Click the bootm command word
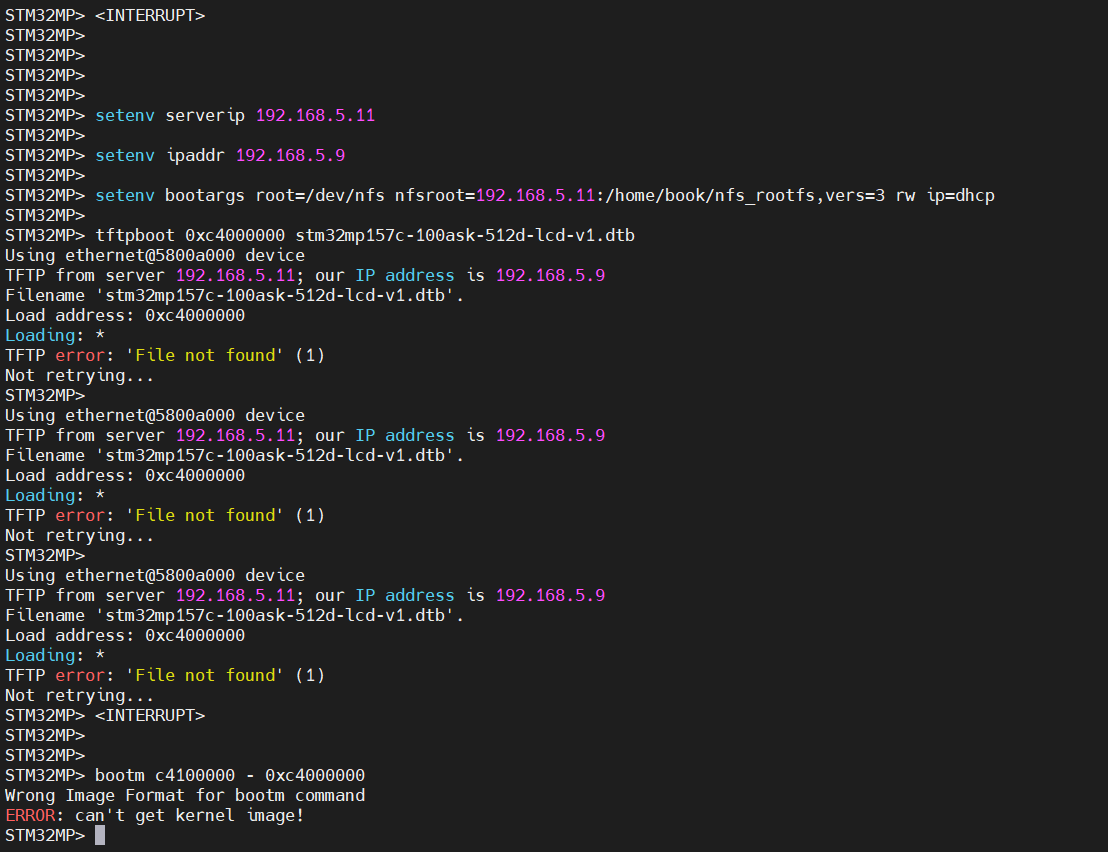1108x852 pixels. (120, 776)
